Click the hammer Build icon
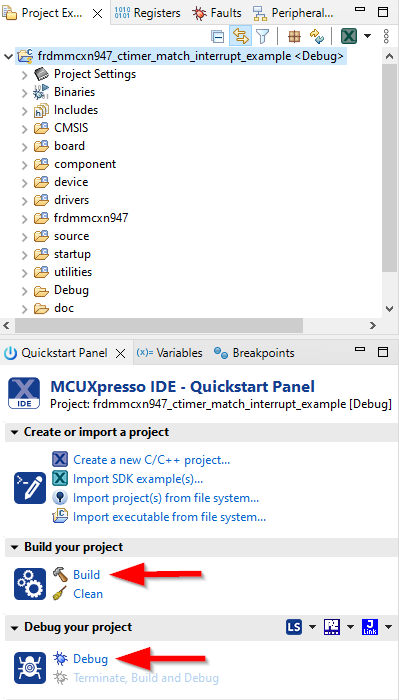 60,574
